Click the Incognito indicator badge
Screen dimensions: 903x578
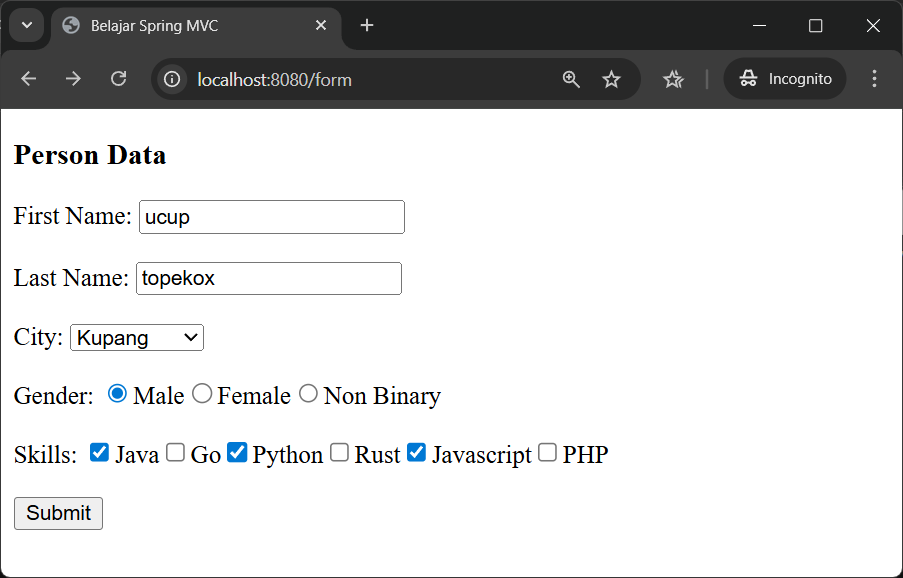[784, 78]
